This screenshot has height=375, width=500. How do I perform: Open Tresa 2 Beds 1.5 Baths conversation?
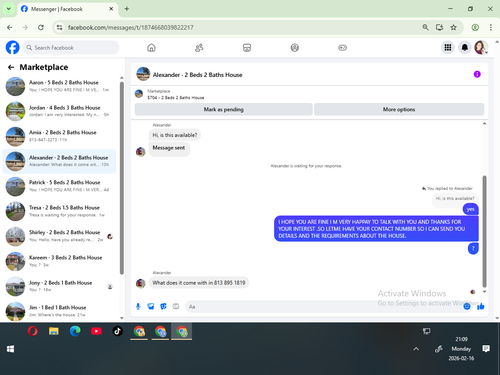pyautogui.click(x=59, y=211)
